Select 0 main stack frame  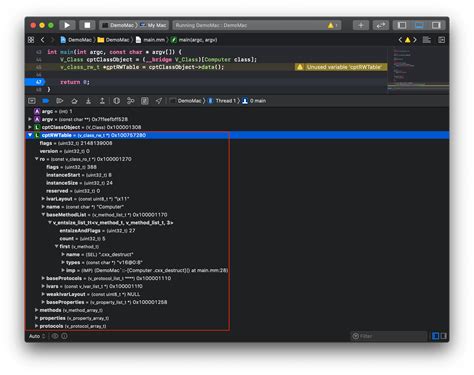(254, 101)
